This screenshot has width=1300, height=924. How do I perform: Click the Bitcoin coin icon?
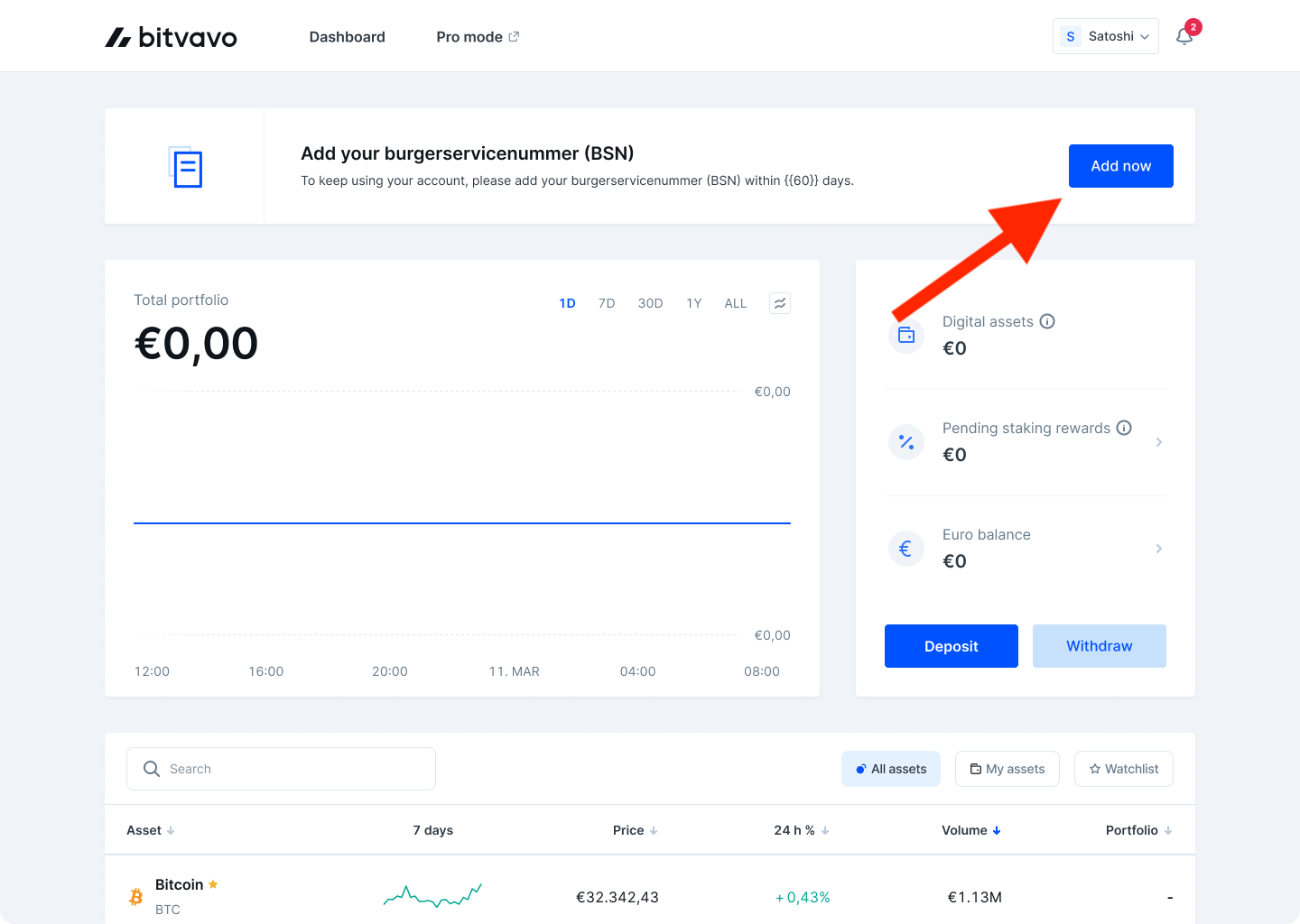(x=136, y=897)
